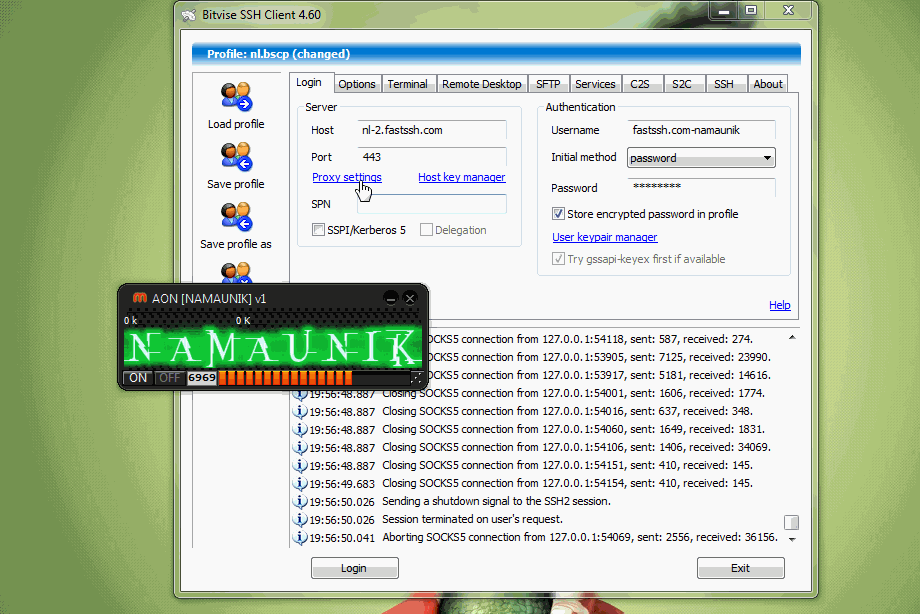Close the AON NAMAUNIK widget
The width and height of the screenshot is (920, 614).
pyautogui.click(x=410, y=298)
